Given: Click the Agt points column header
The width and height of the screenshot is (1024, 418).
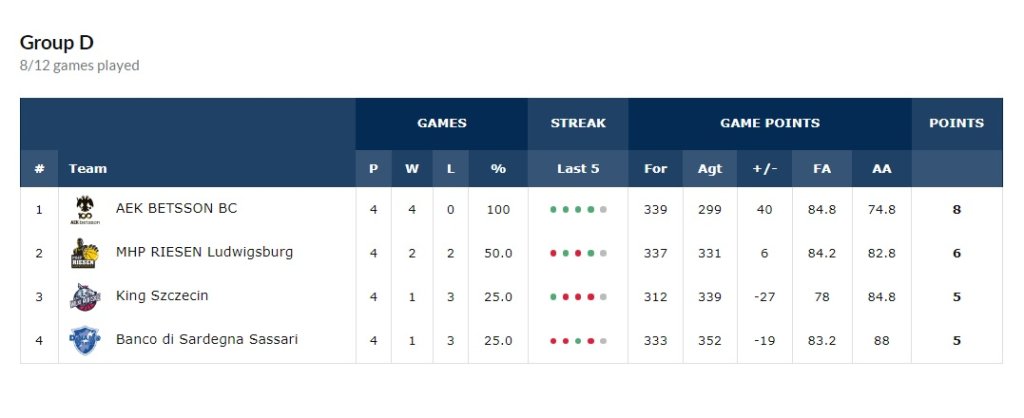Looking at the screenshot, I should pos(710,169).
